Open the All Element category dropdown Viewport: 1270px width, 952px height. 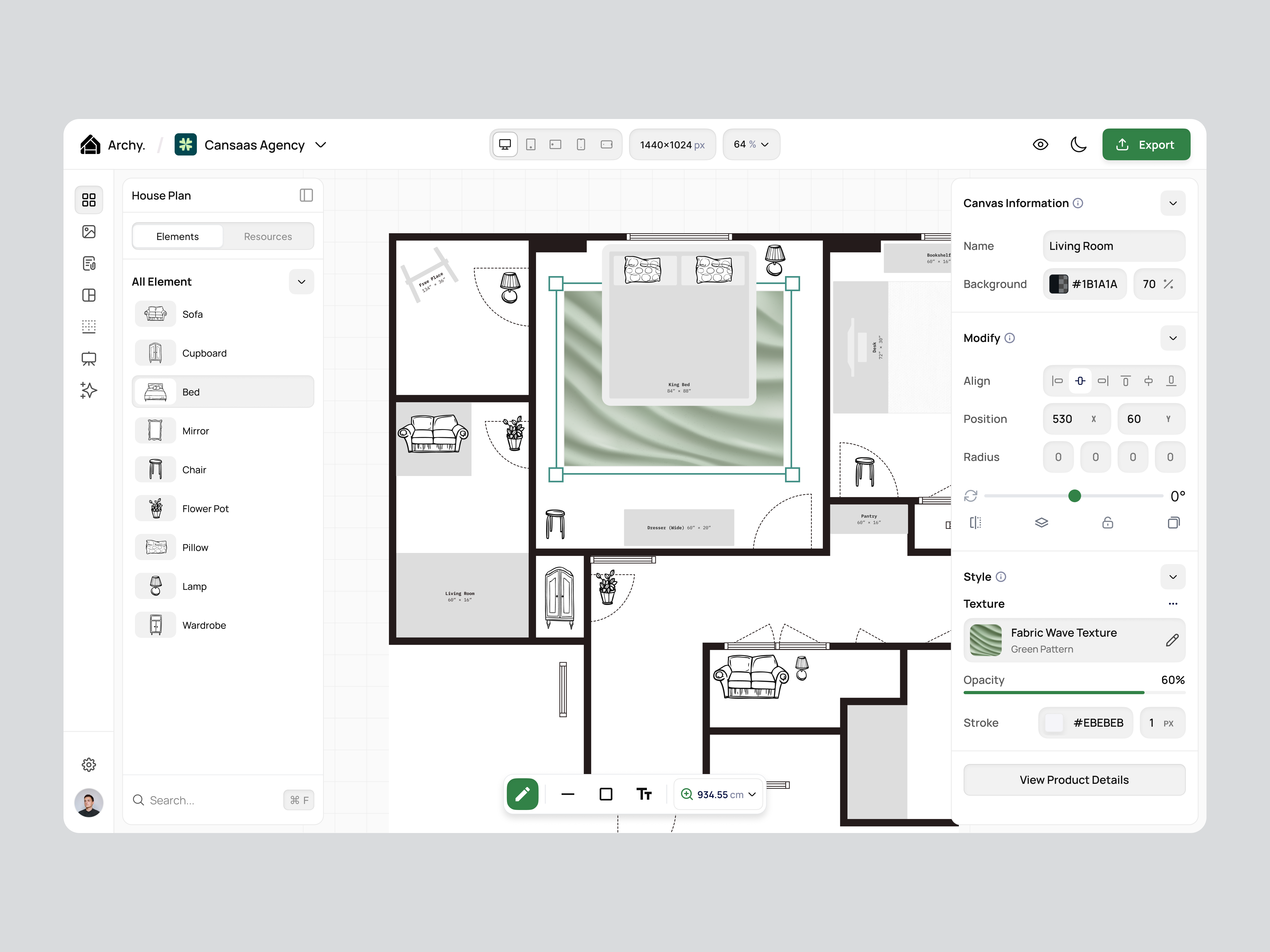point(301,282)
